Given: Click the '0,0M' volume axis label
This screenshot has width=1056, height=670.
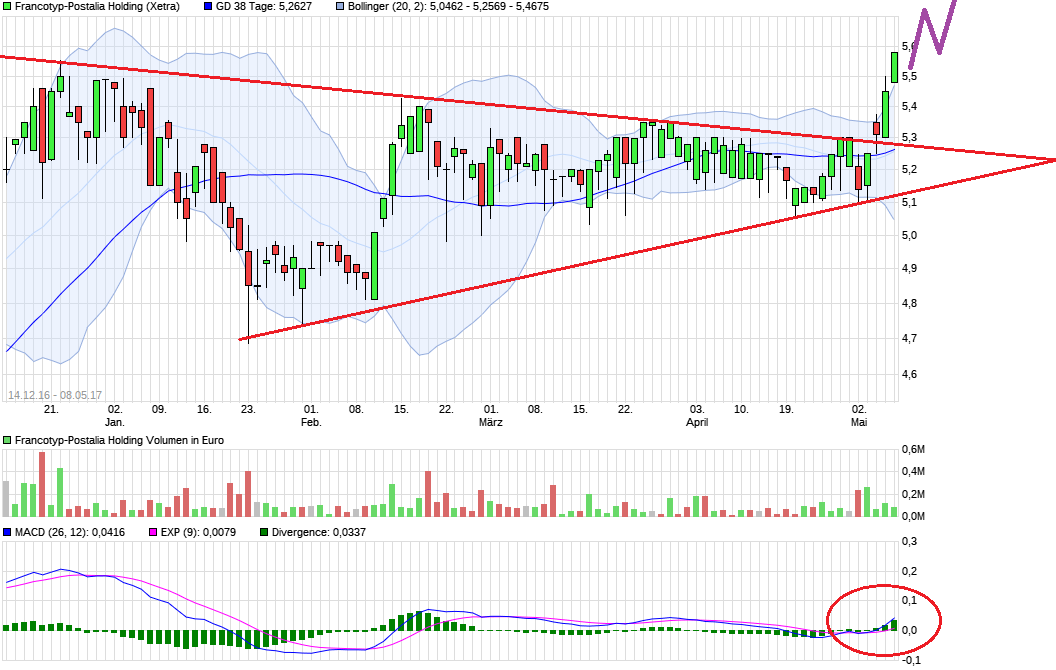Looking at the screenshot, I should [x=913, y=516].
